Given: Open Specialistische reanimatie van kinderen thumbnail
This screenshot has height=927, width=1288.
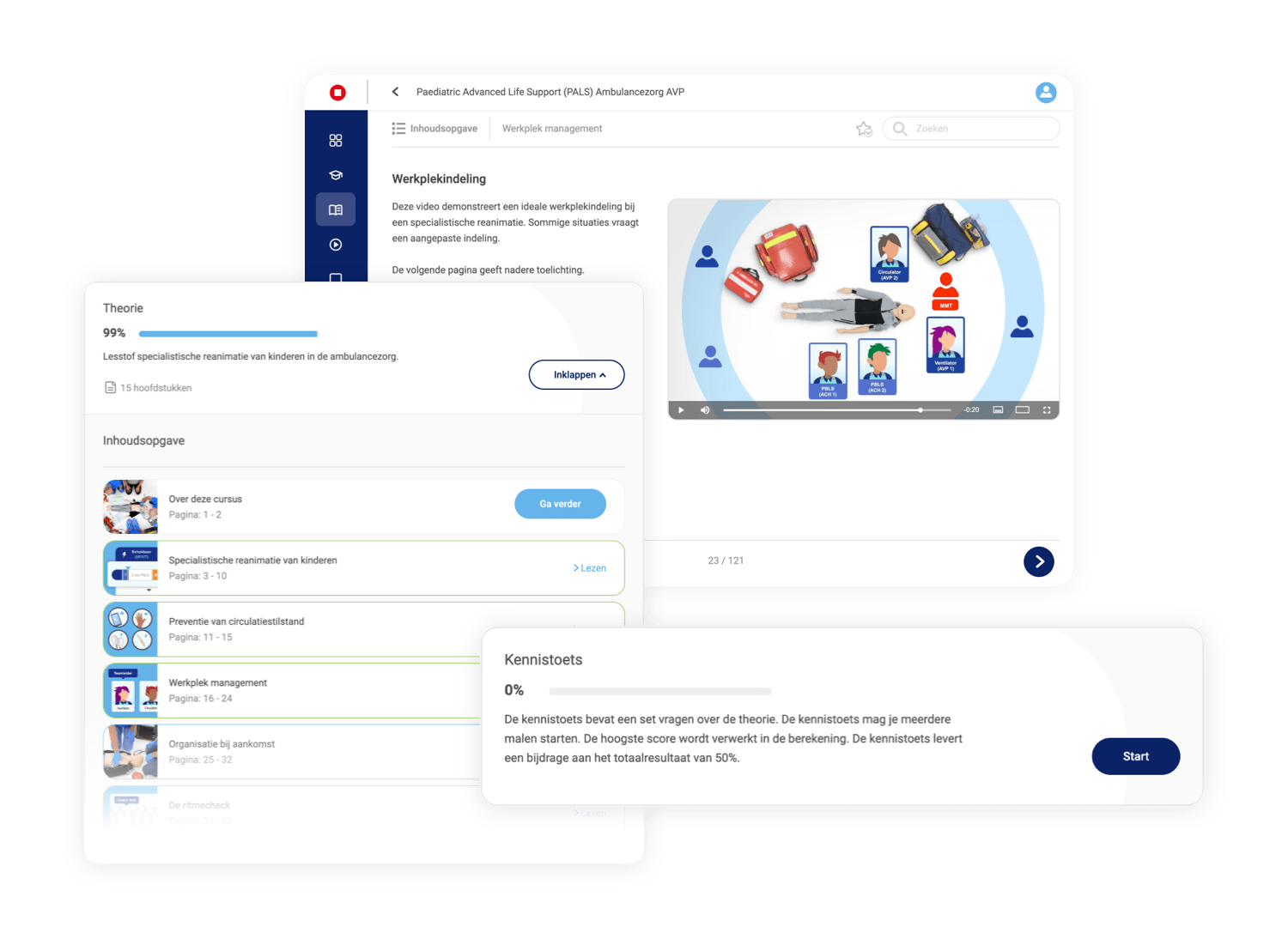Looking at the screenshot, I should pyautogui.click(x=131, y=568).
